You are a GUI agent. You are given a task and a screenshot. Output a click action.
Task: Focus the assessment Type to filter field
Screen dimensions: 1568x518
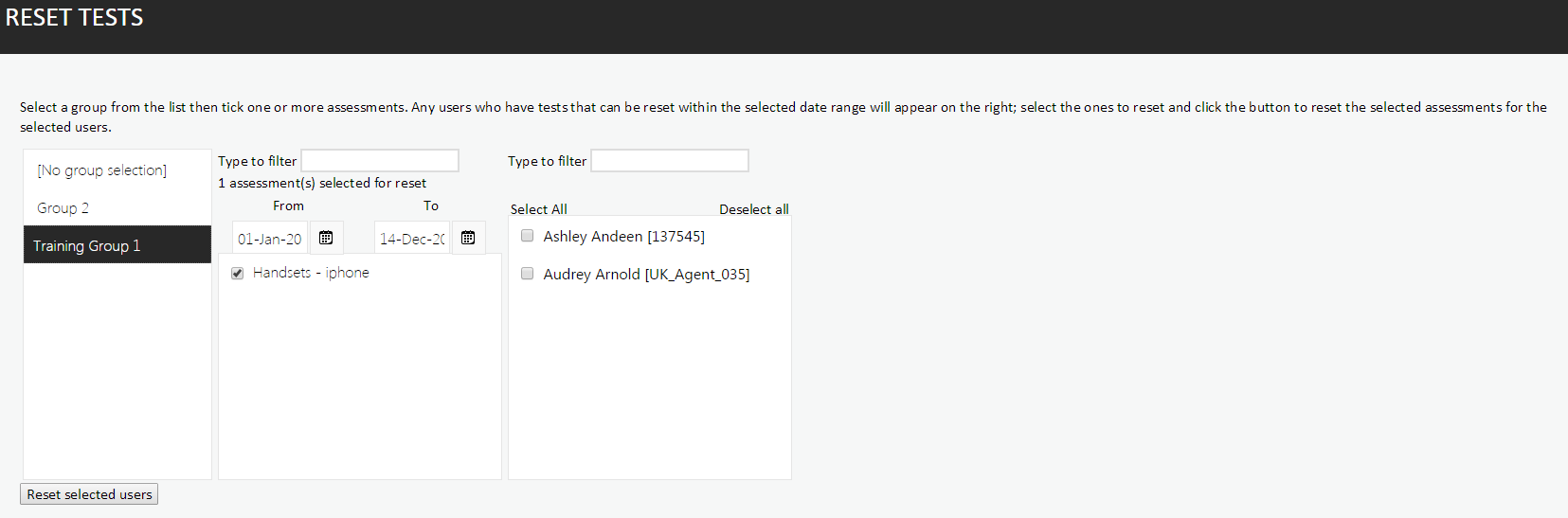(380, 161)
